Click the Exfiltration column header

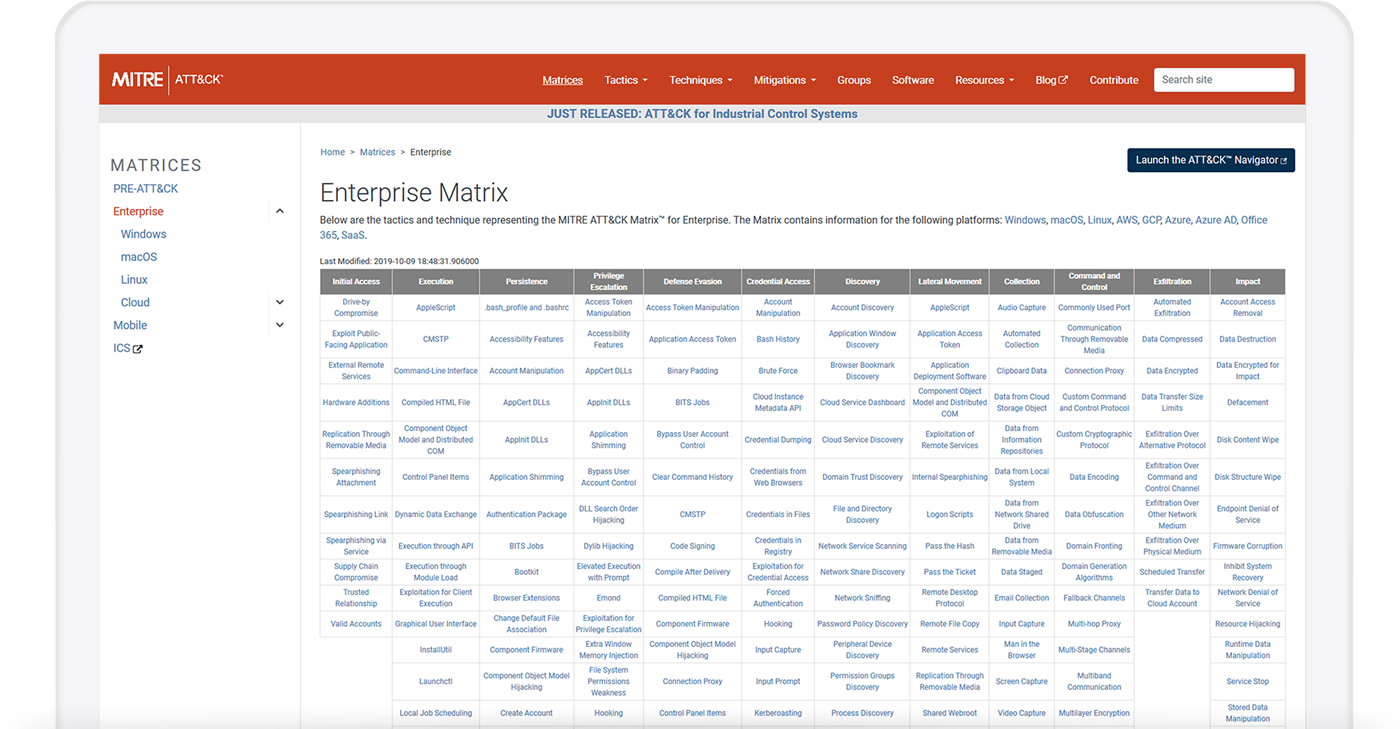coord(1172,282)
